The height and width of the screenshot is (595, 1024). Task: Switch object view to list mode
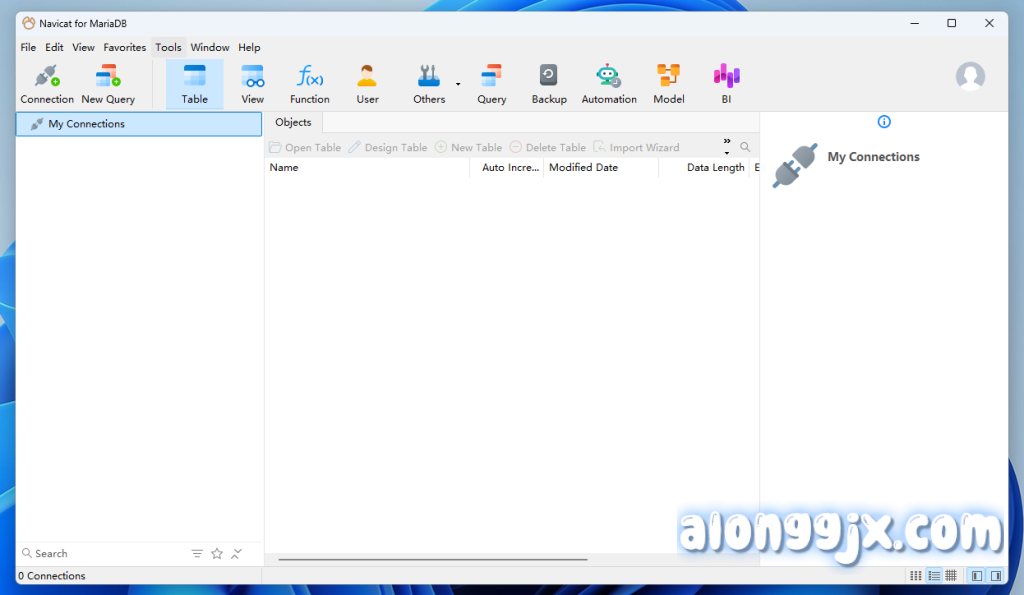point(934,576)
